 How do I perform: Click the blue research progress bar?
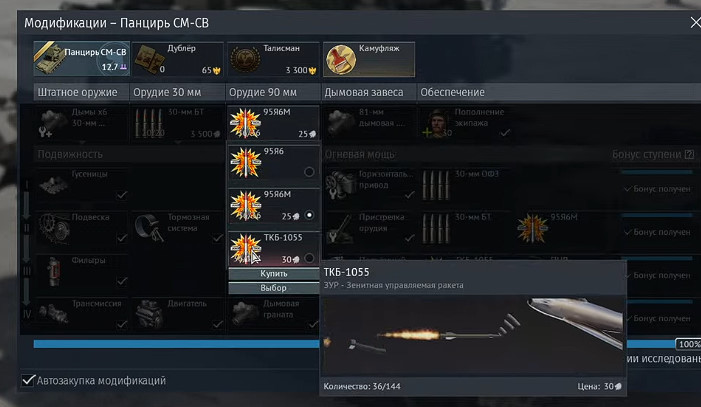tap(177, 343)
